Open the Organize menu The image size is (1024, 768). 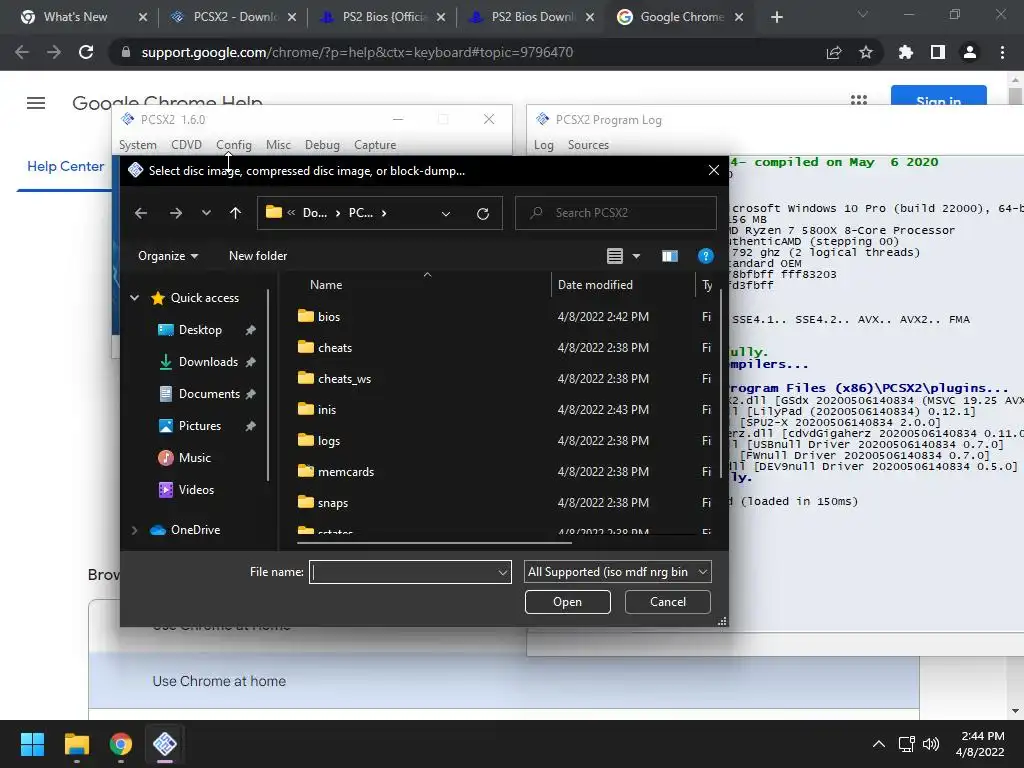click(x=168, y=256)
